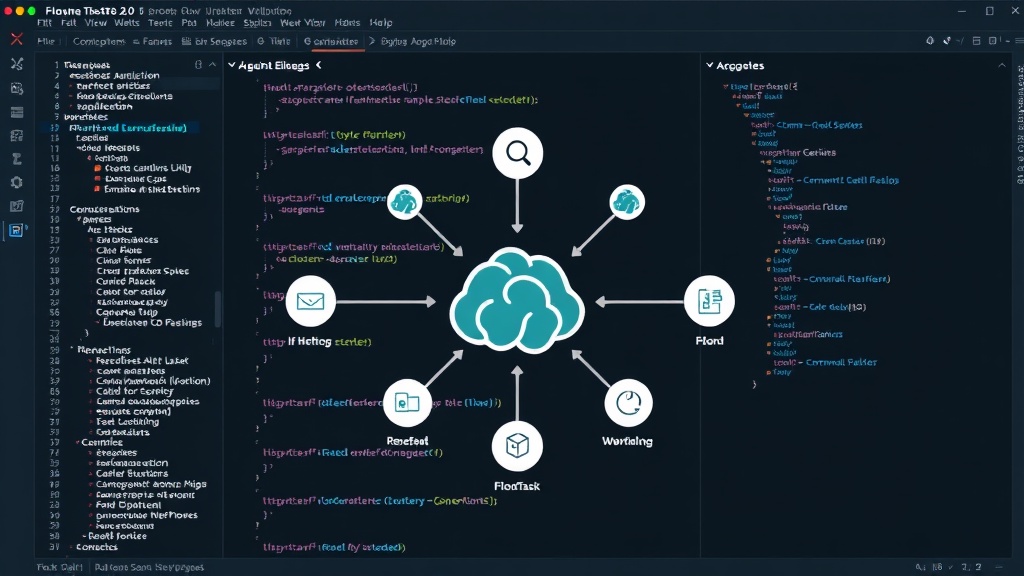Click 'Palfene Sana Nawpeges' in status bar
The width and height of the screenshot is (1024, 576).
pyautogui.click(x=149, y=567)
